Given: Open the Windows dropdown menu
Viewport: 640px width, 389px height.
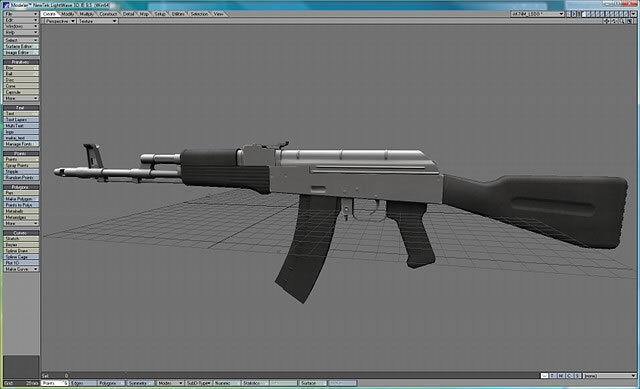Looking at the screenshot, I should click(x=21, y=26).
